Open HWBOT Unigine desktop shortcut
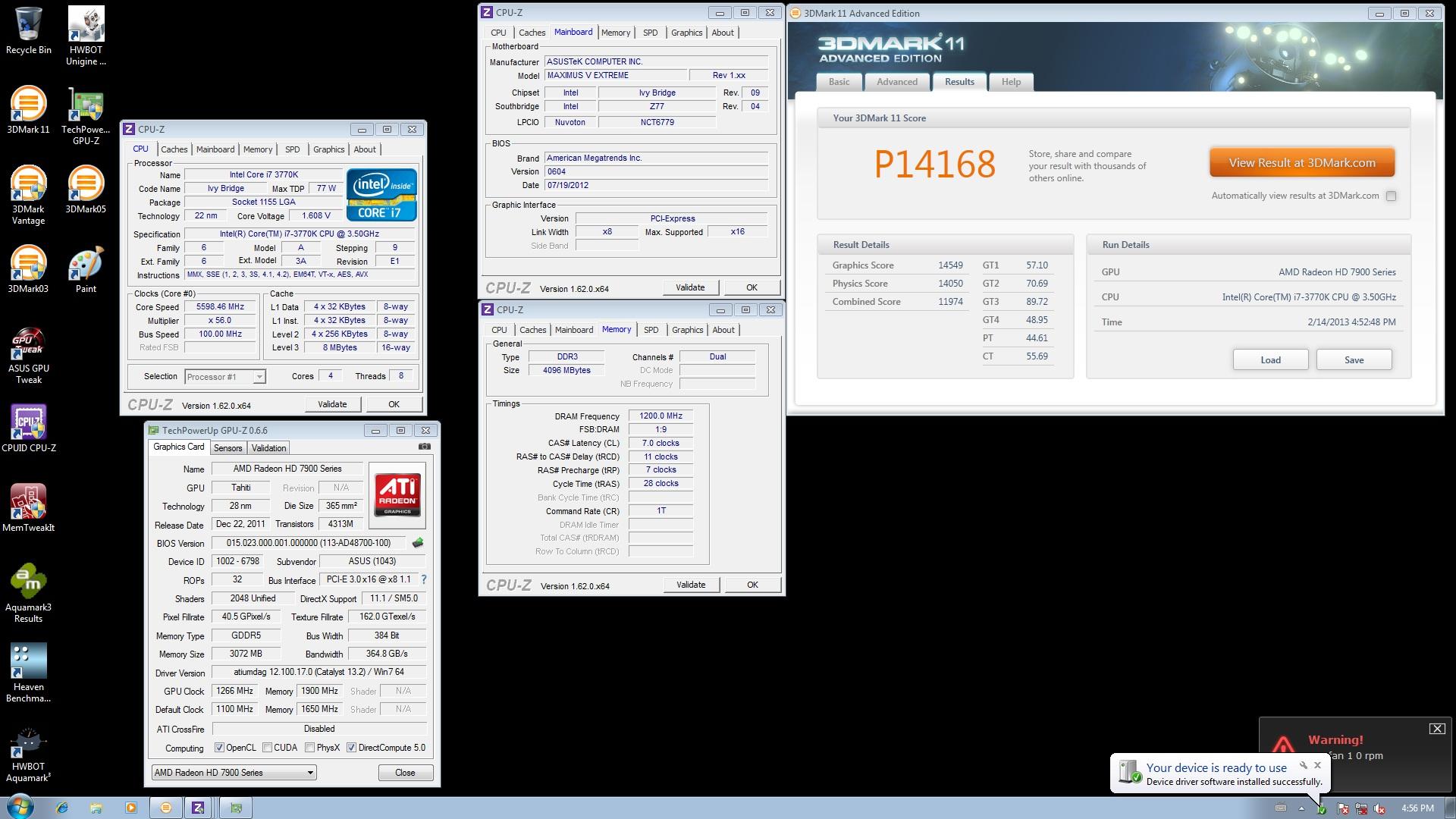 coord(86,36)
